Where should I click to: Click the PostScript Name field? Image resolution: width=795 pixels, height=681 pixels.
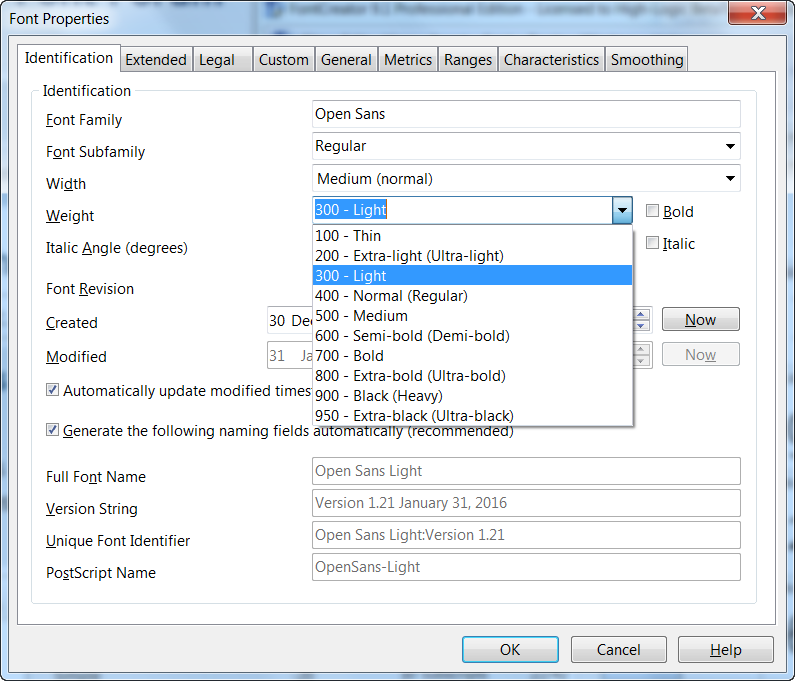tap(526, 567)
